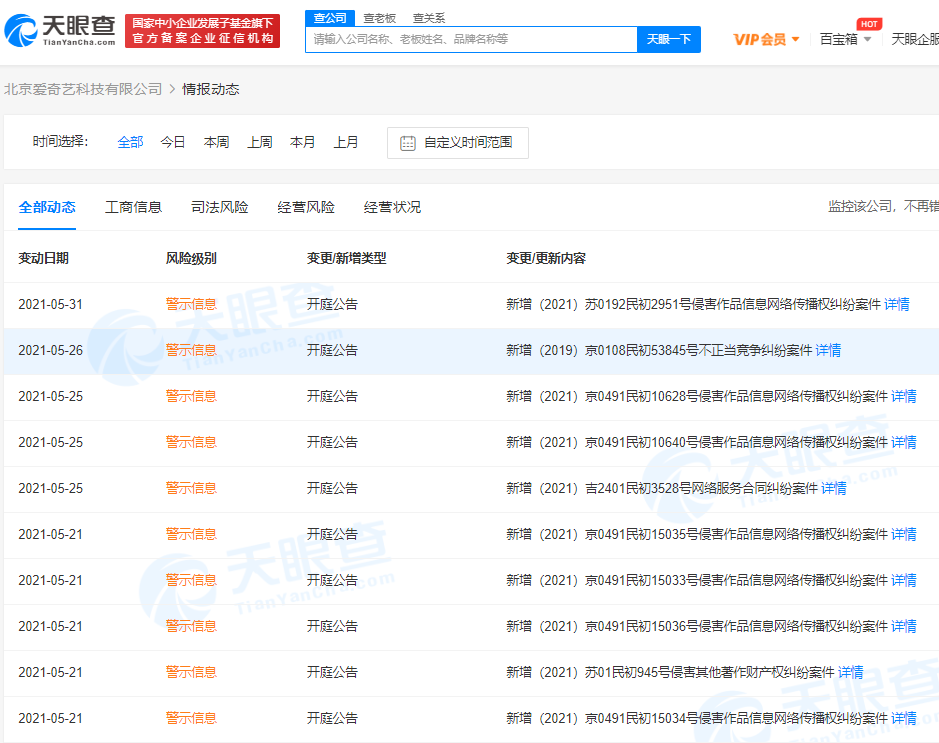Click the 2021-05-26 date cell
The height and width of the screenshot is (743, 939).
[x=50, y=351]
